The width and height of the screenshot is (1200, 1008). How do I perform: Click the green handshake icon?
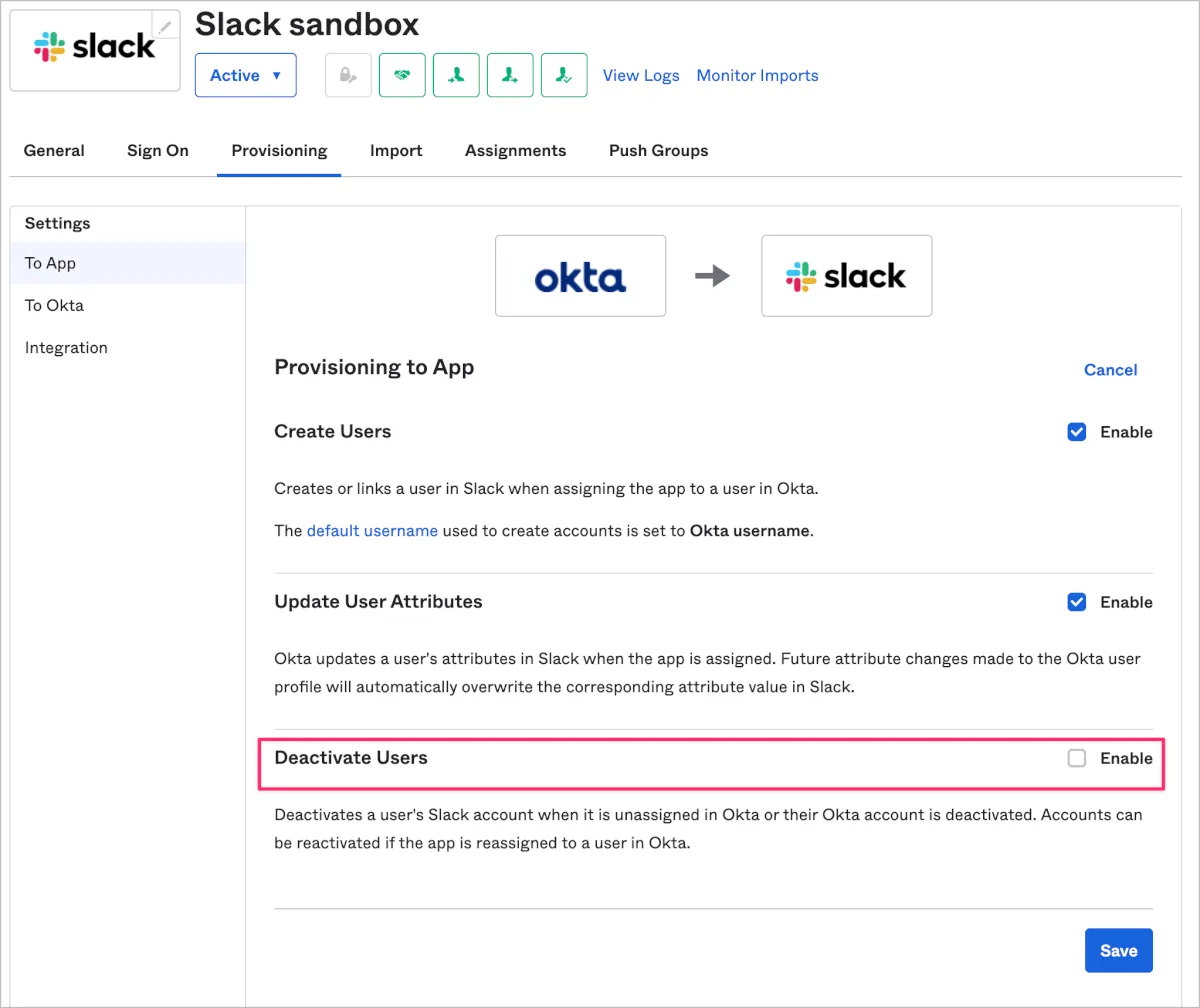(402, 75)
